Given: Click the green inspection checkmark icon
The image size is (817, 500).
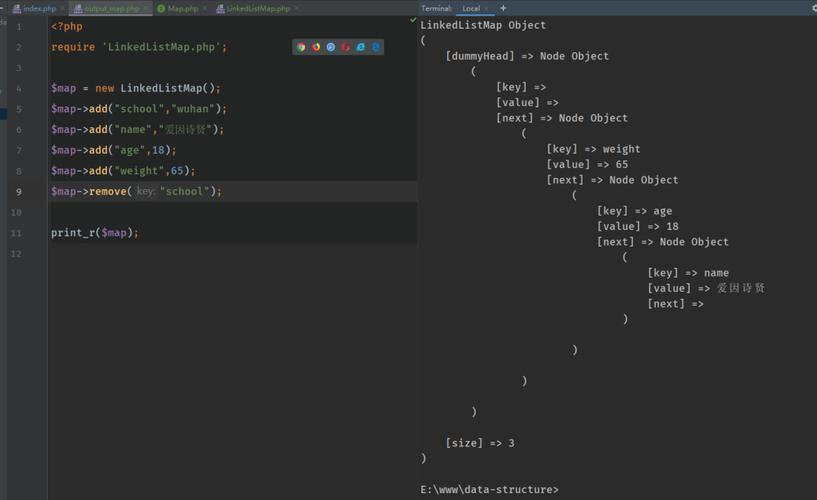Looking at the screenshot, I should pyautogui.click(x=413, y=20).
